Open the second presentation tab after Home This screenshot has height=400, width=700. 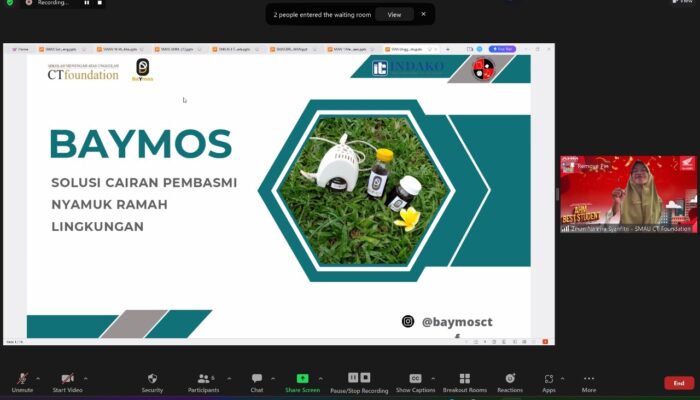click(120, 50)
